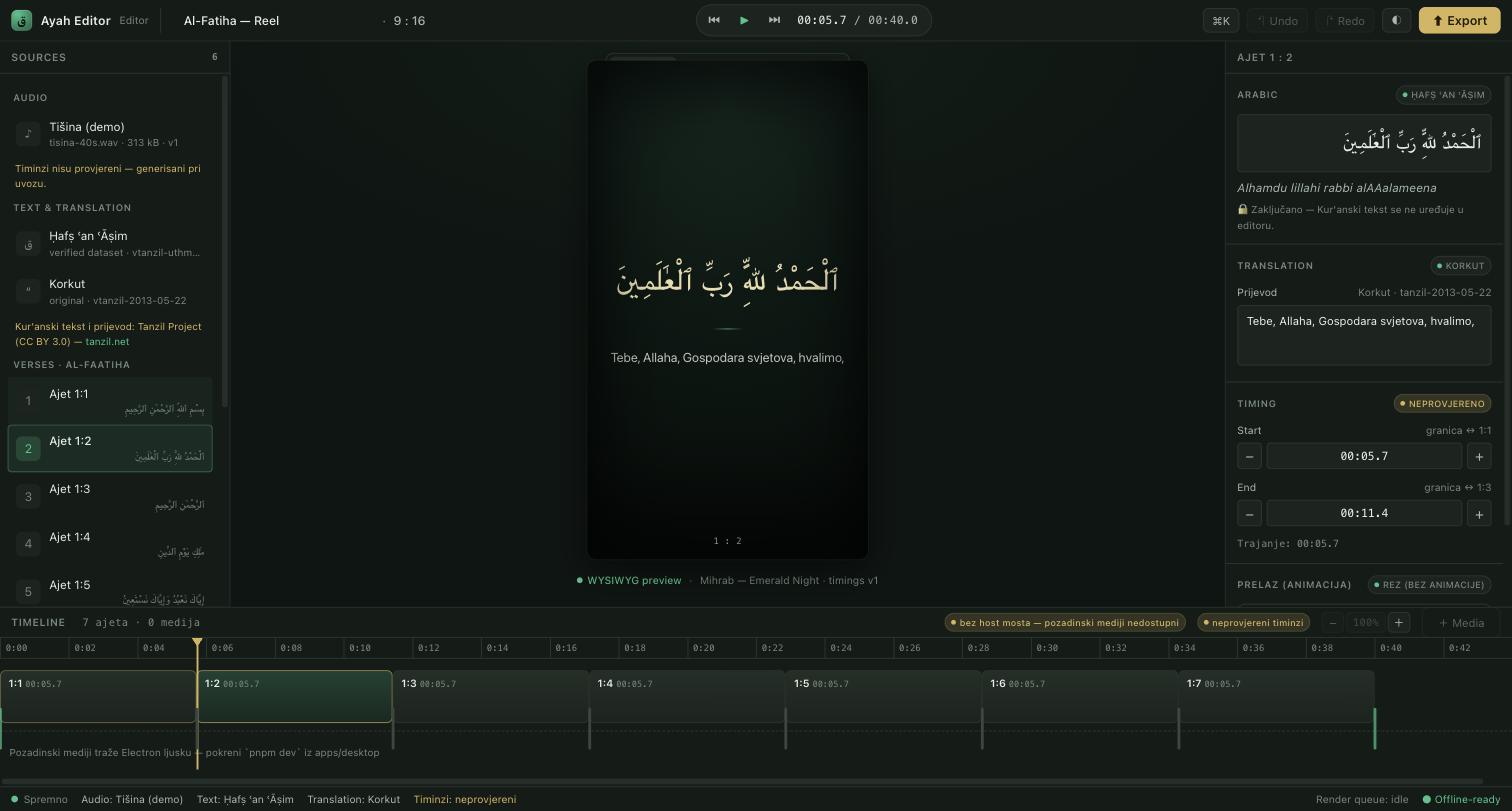Toggle the light/dark theme icon
The width and height of the screenshot is (1512, 811).
(1396, 20)
